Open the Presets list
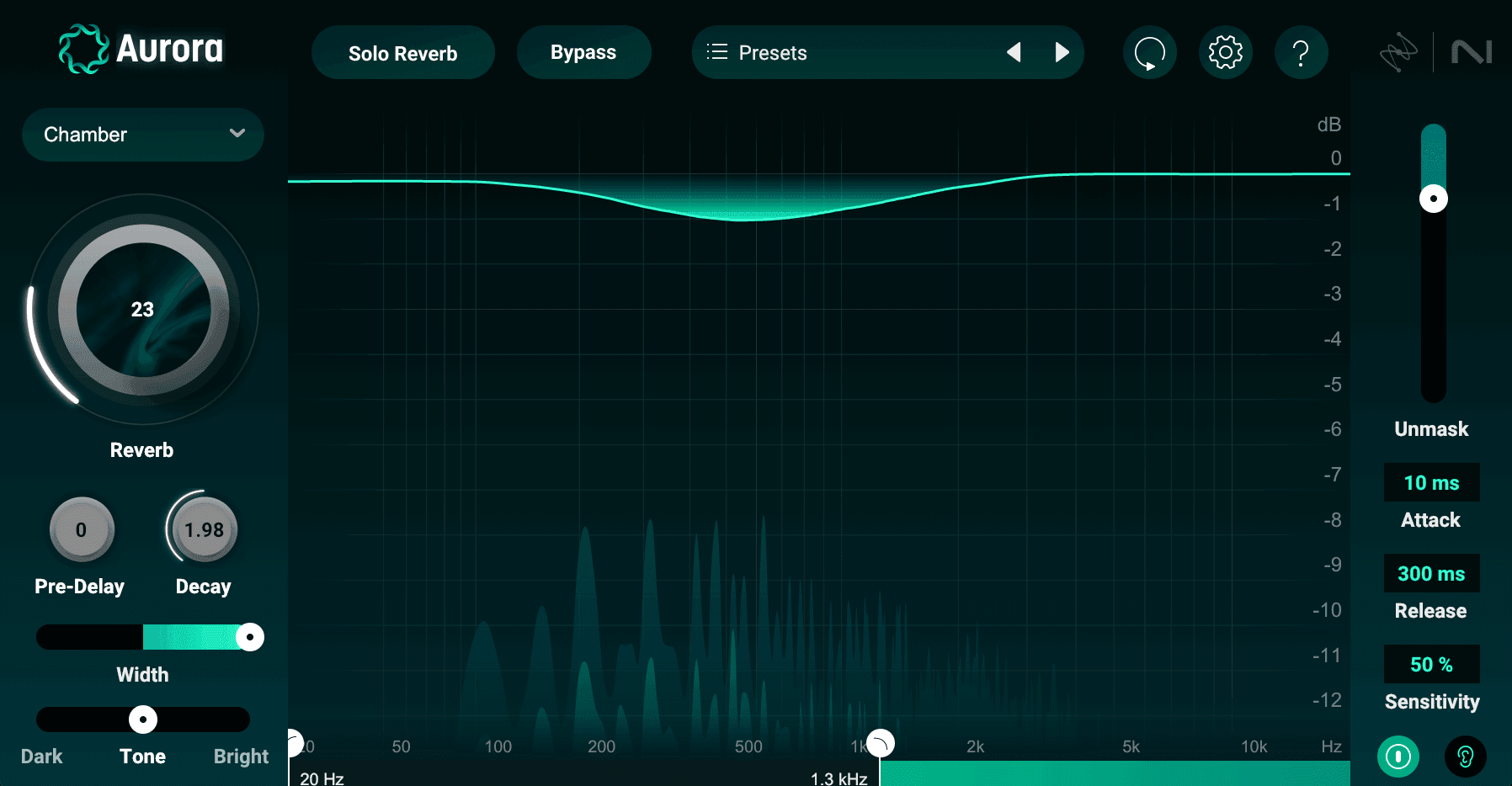The width and height of the screenshot is (1512, 786). coord(756,53)
